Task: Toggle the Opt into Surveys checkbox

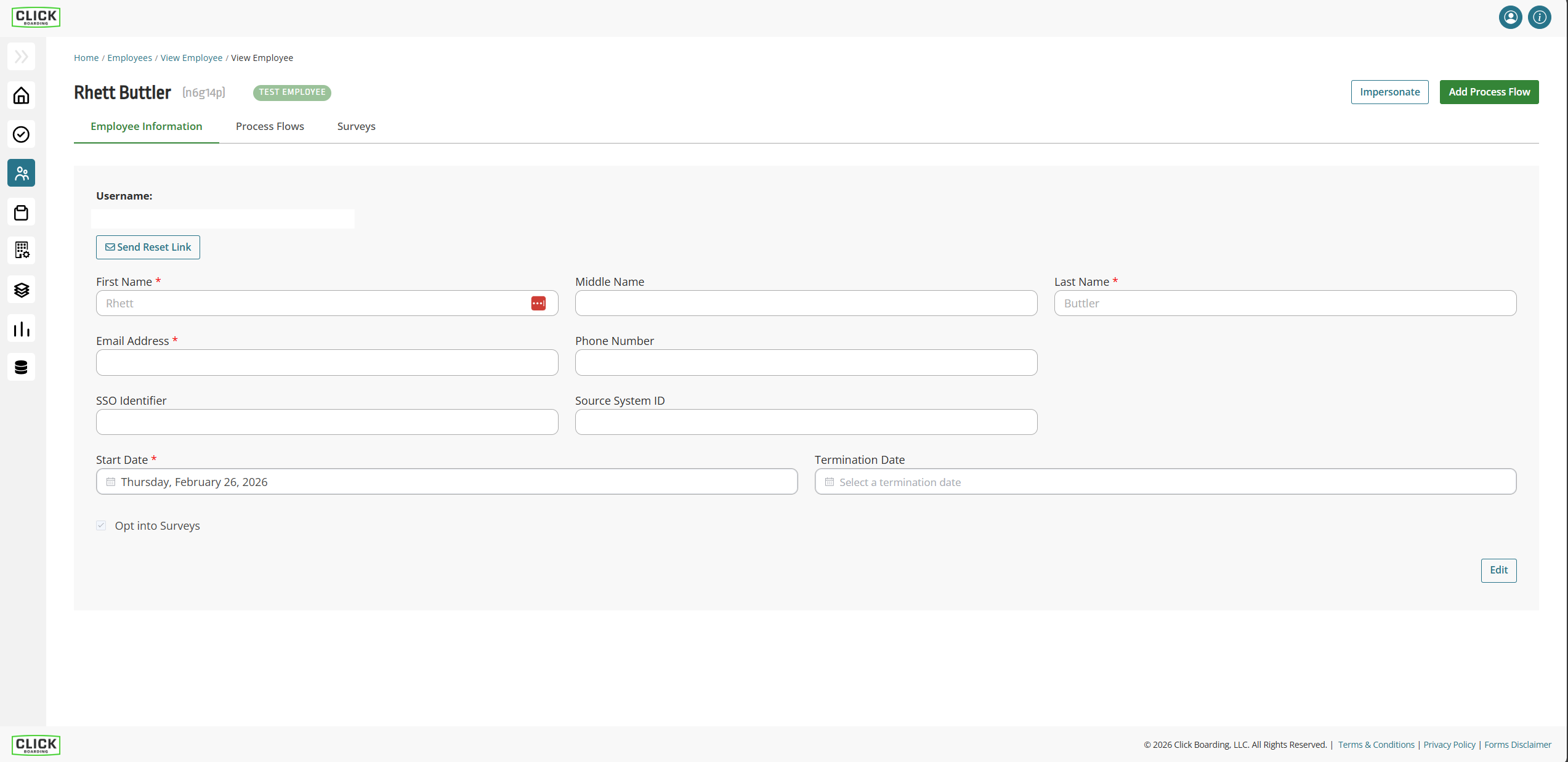Action: tap(101, 525)
